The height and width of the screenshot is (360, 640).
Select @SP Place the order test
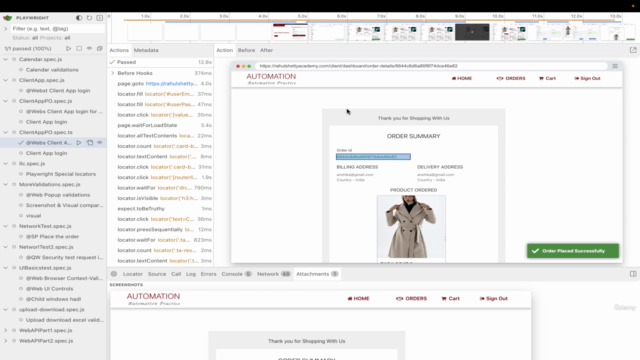click(x=52, y=236)
